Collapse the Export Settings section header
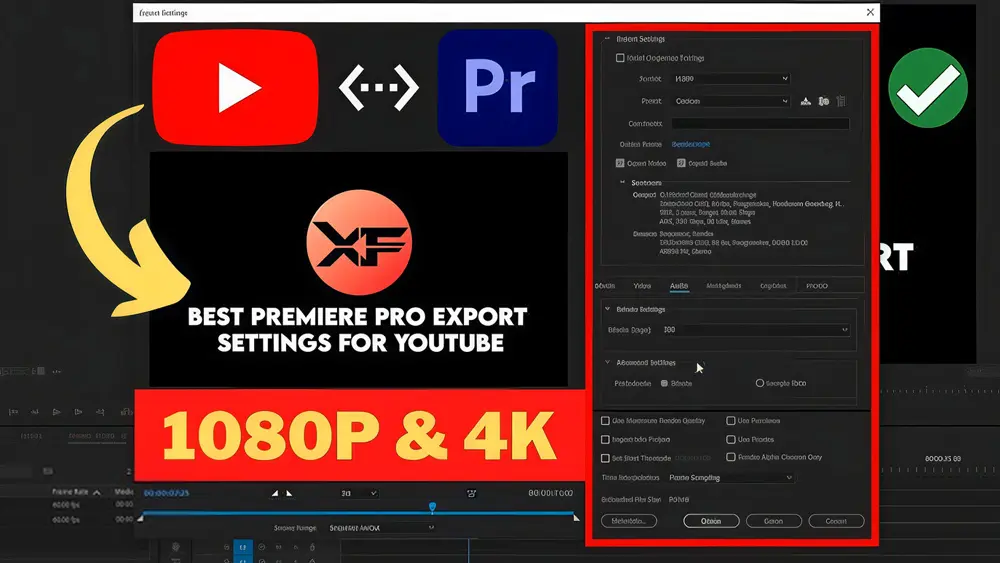This screenshot has width=1000, height=563. (607, 39)
